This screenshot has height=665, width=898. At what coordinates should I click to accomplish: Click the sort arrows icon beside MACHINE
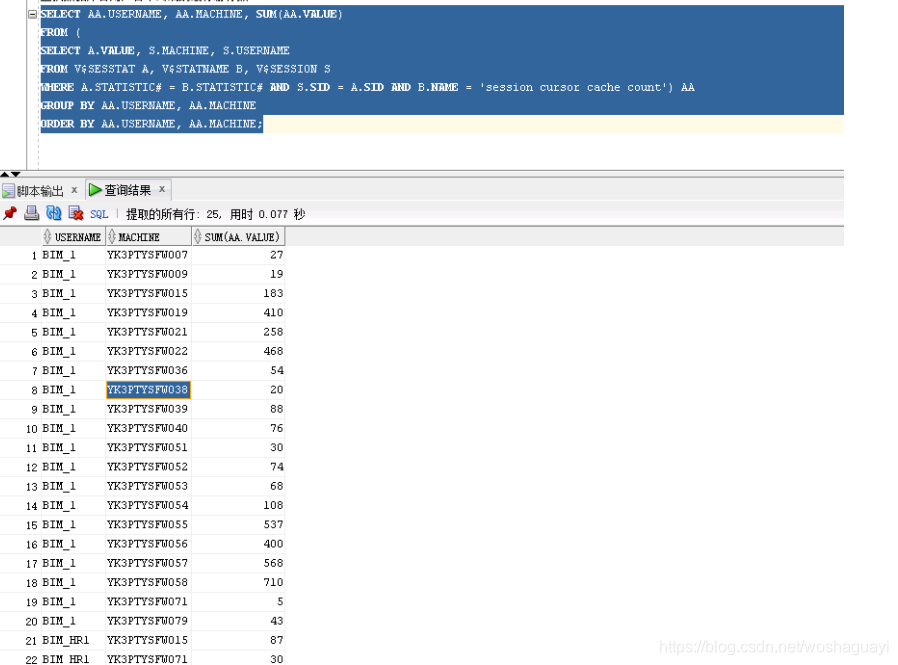point(112,237)
